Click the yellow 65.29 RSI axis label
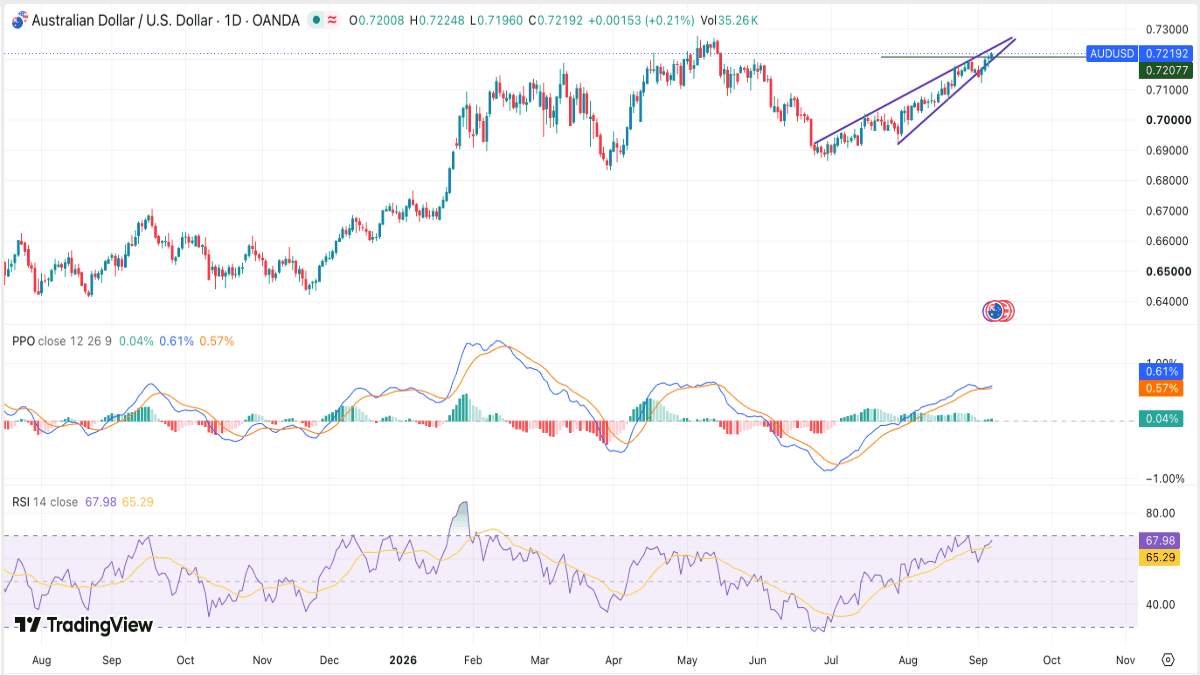1200x675 pixels. tap(1160, 555)
